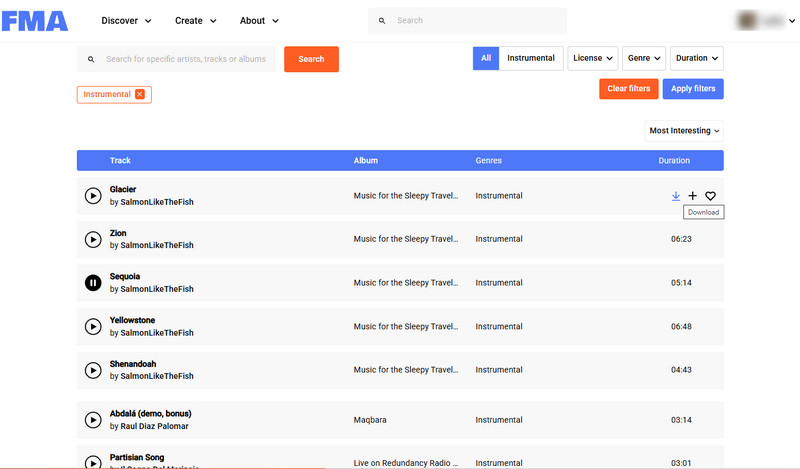Play the Glacier track
This screenshot has width=800, height=469.
point(93,195)
